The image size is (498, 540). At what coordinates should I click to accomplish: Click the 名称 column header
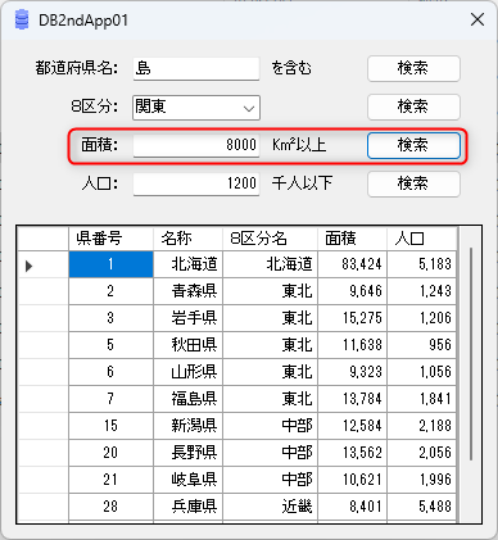(188, 238)
